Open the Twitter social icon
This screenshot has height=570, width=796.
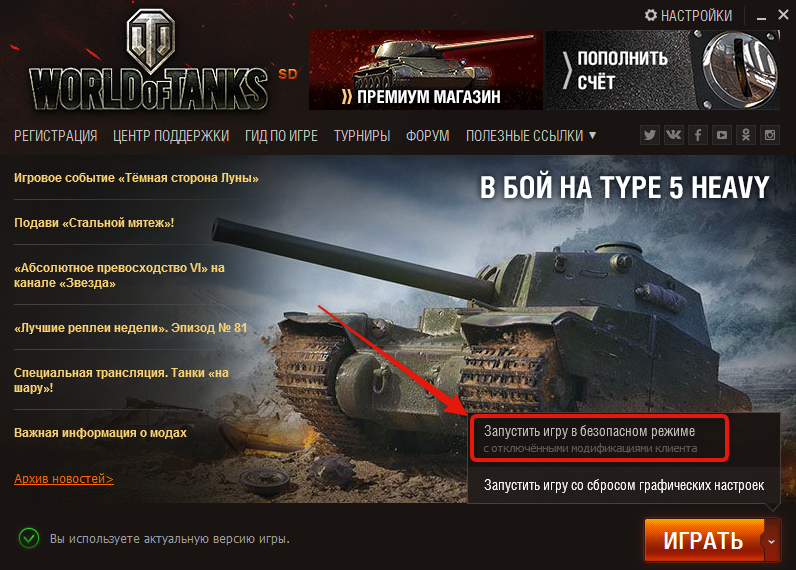(649, 135)
